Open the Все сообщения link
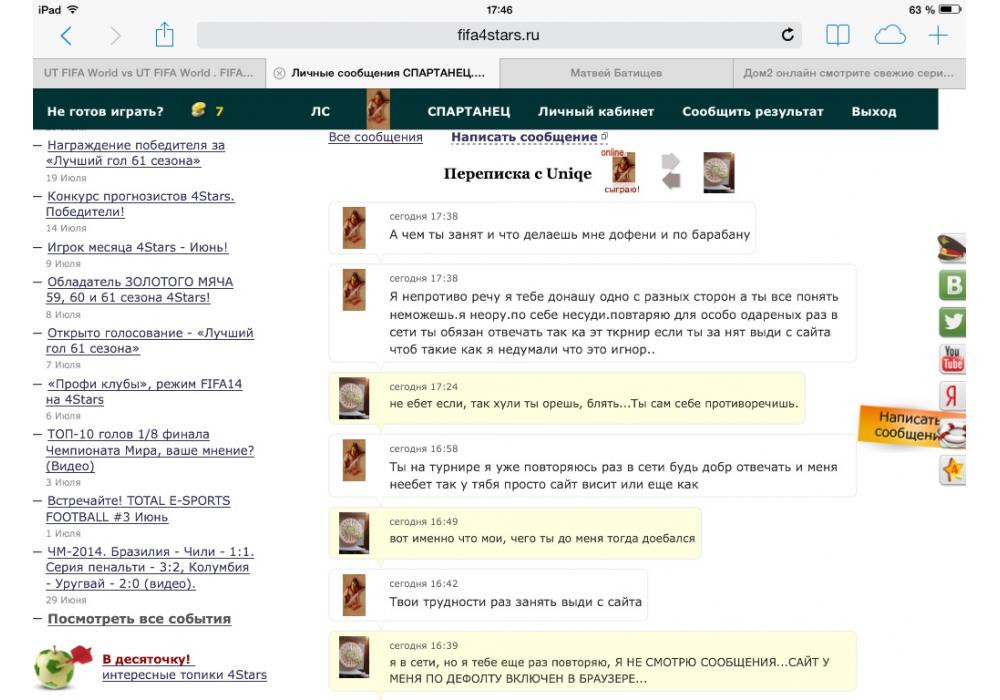 [x=375, y=137]
